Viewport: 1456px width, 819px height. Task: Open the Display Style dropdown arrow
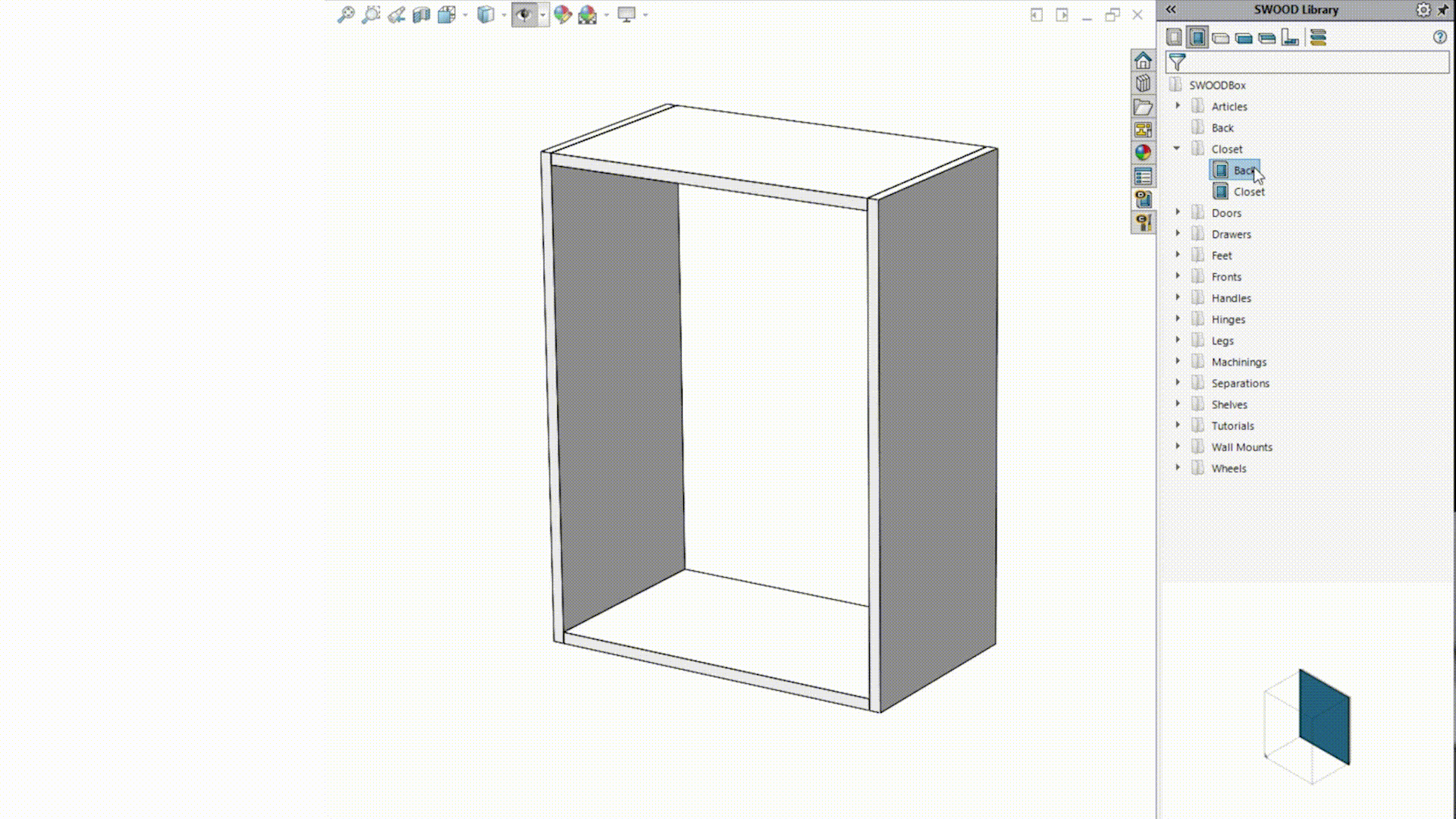tap(504, 15)
